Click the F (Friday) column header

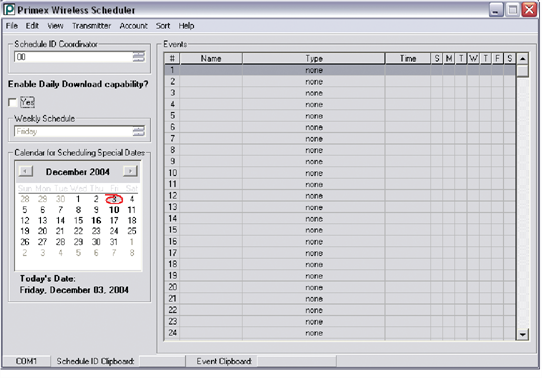point(497,58)
